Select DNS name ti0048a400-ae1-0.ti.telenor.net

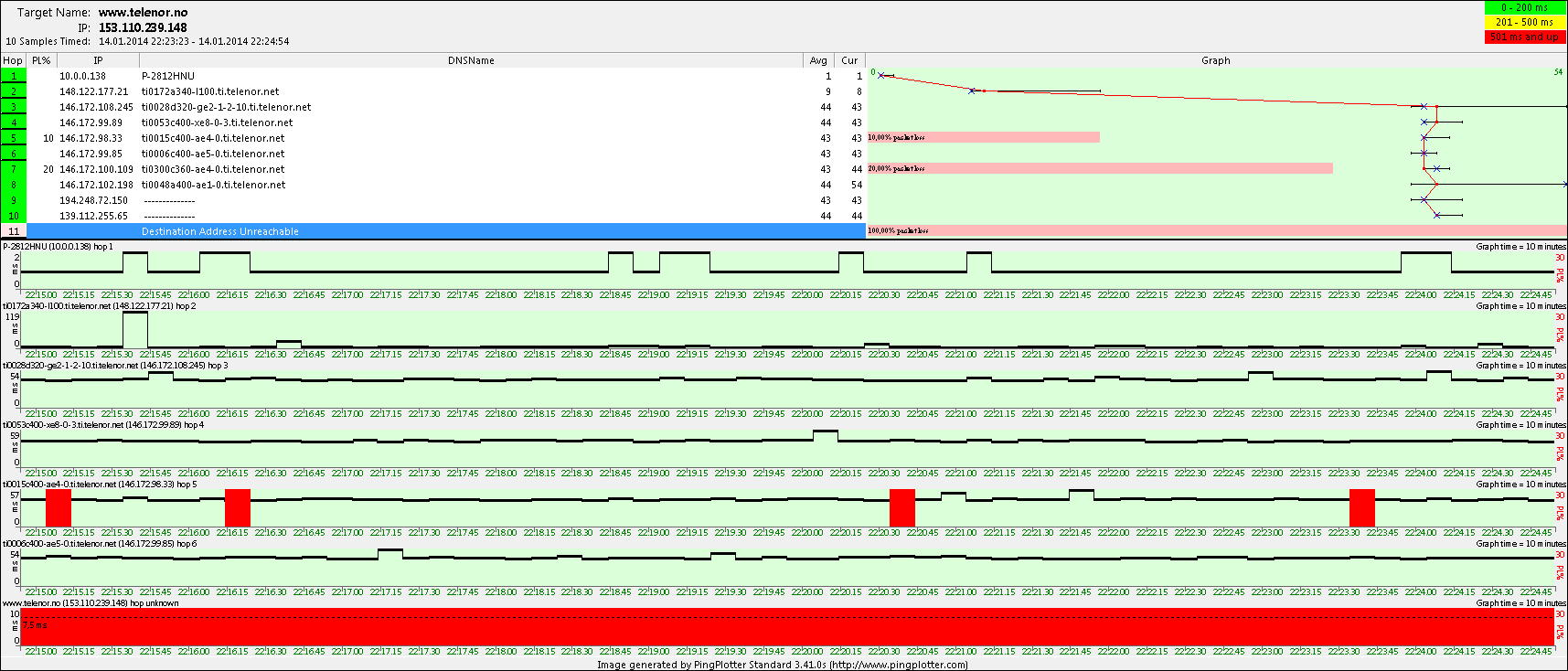213,185
